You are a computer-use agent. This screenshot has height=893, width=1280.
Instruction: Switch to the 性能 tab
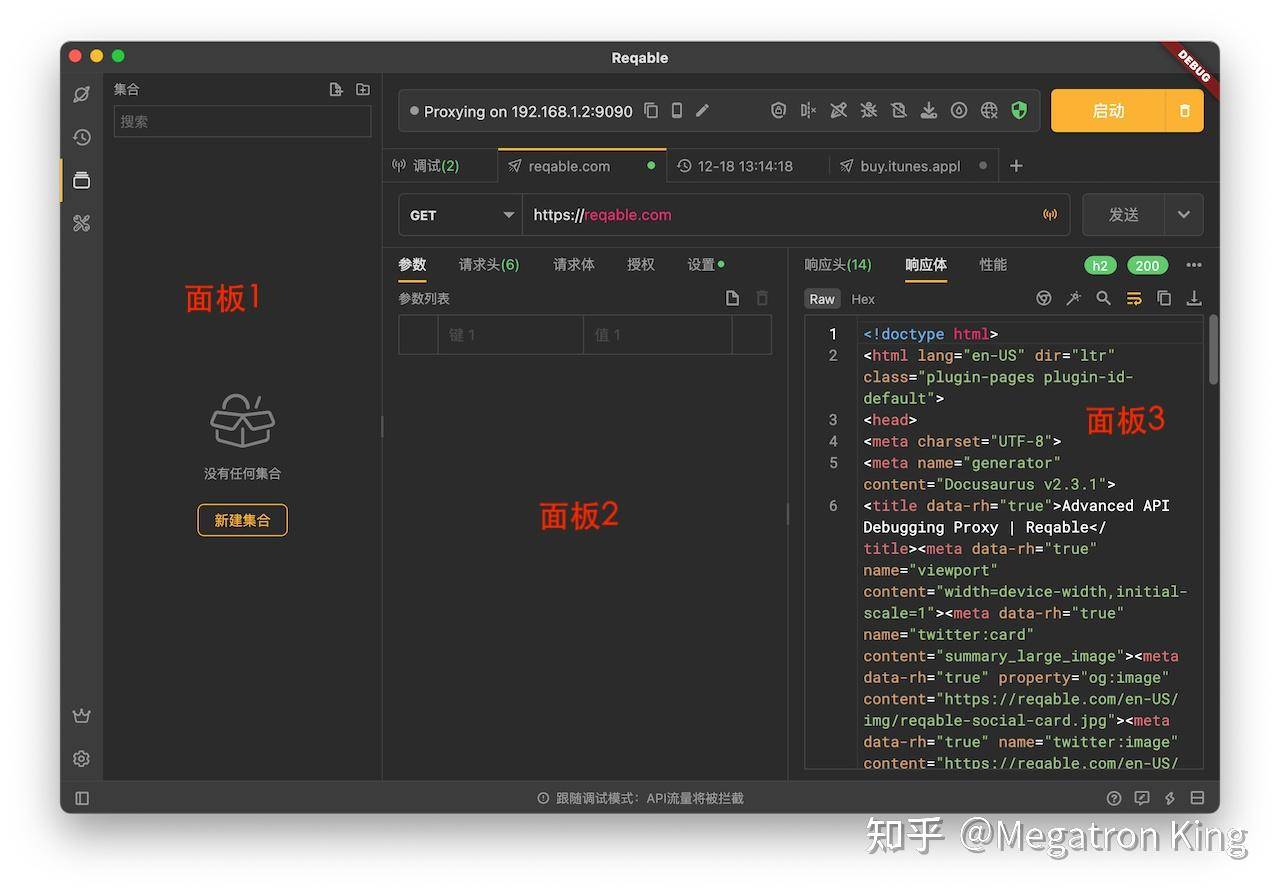pyautogui.click(x=993, y=265)
